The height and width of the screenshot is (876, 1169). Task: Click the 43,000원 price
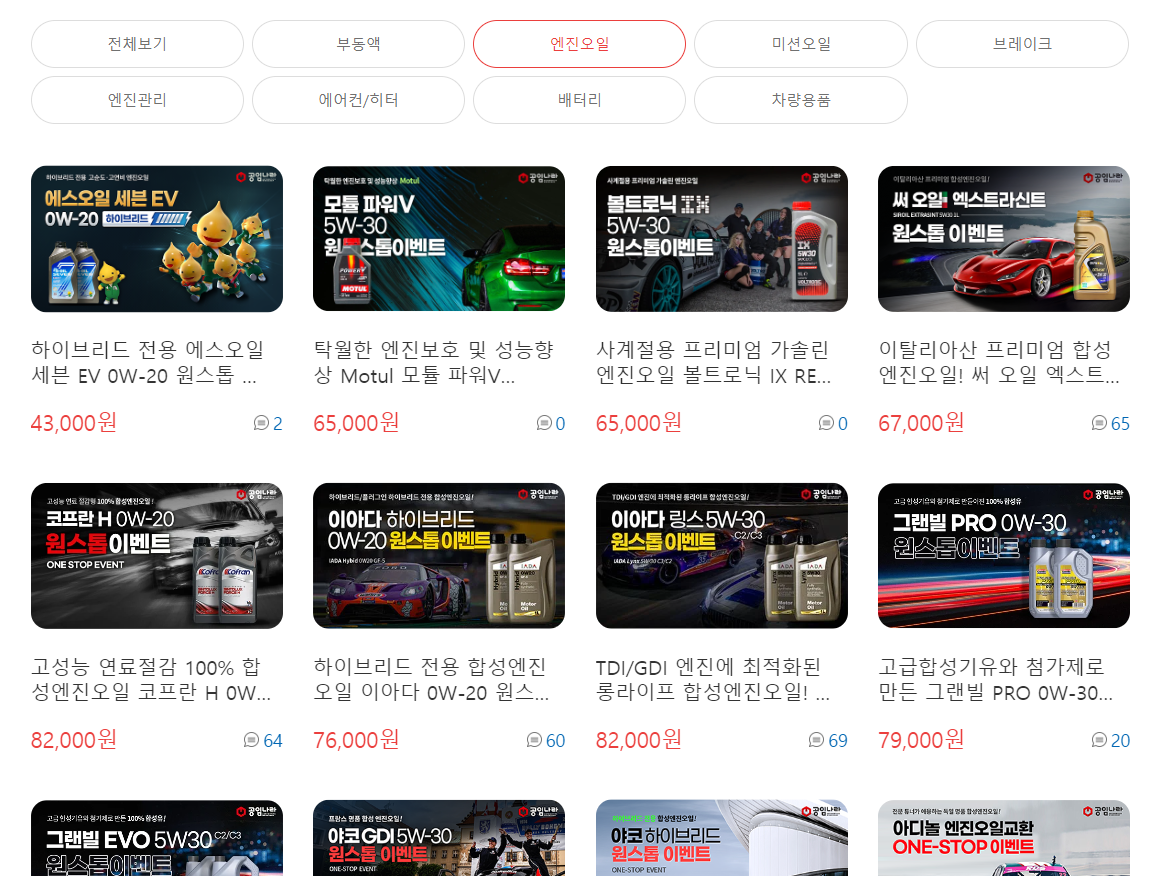click(74, 423)
